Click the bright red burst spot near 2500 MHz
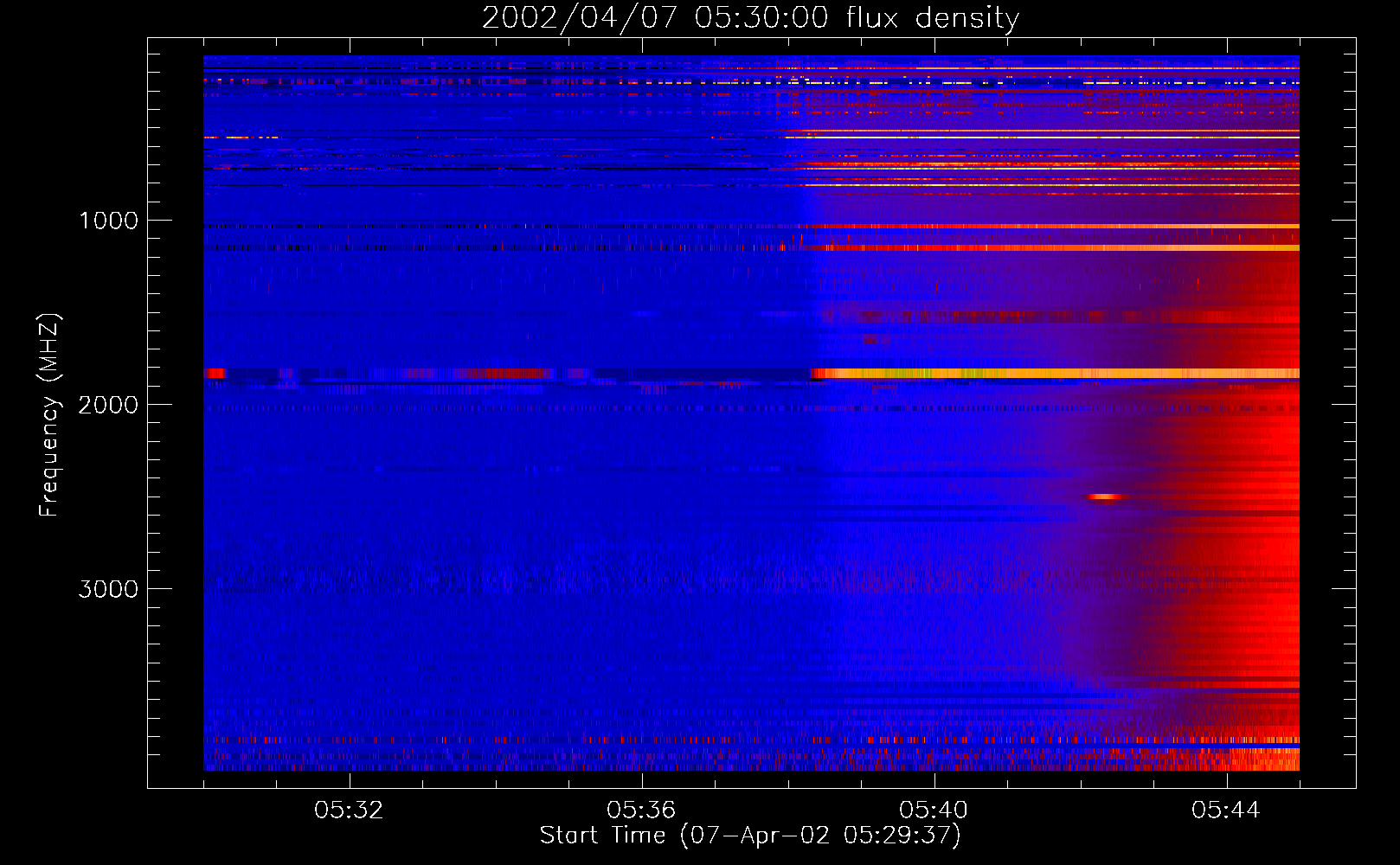The width and height of the screenshot is (1400, 865). click(x=1106, y=497)
